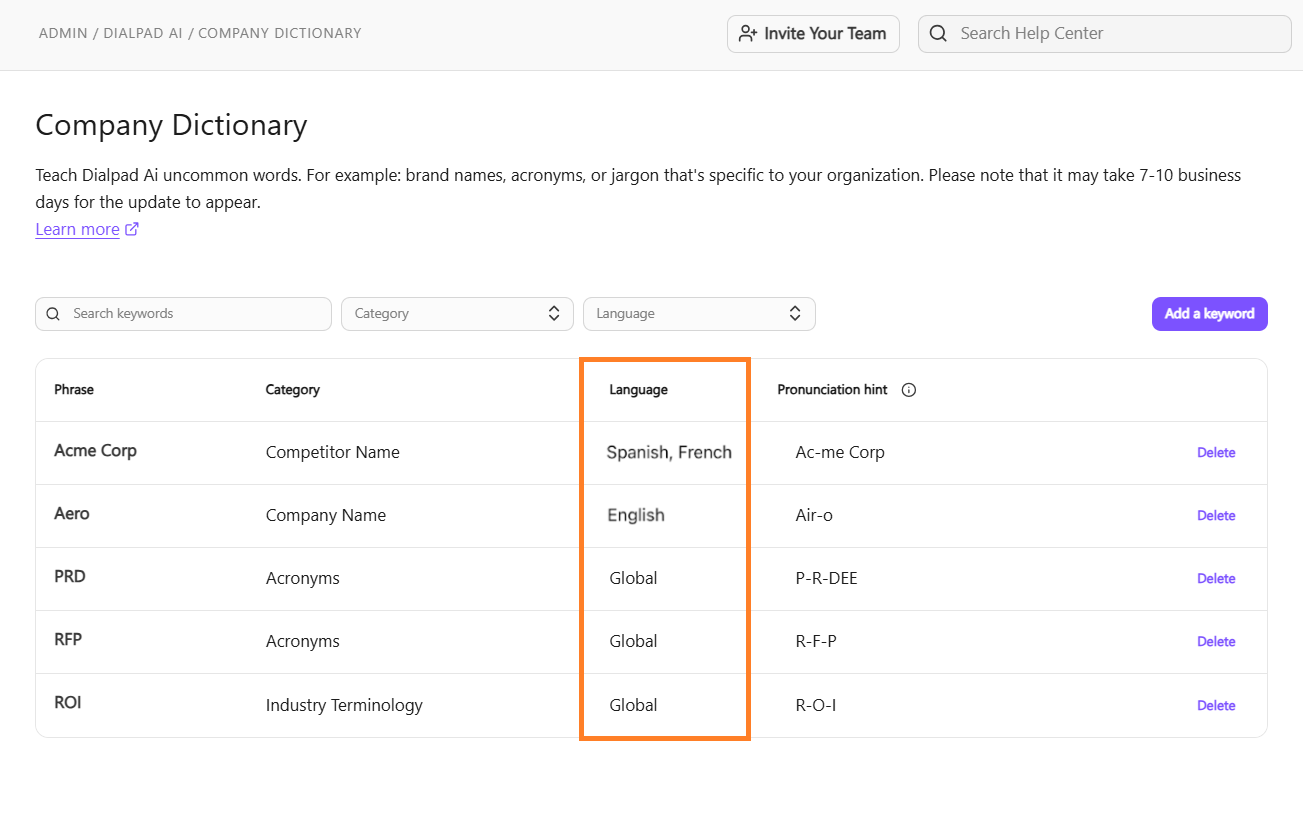1303x833 pixels.
Task: Focus the Search keywords field
Action: point(183,314)
